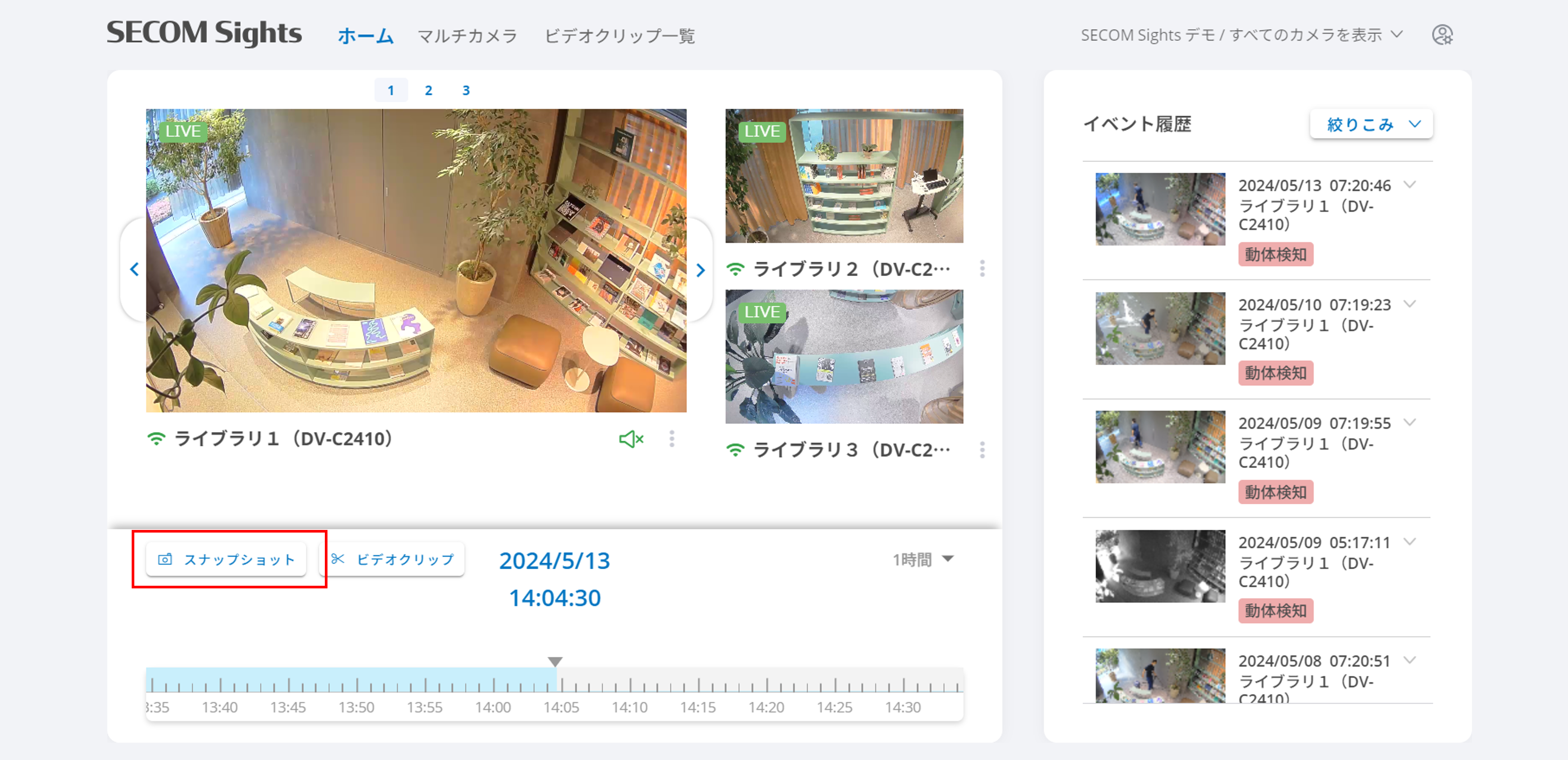
Task: Click the ライブラリ2 camera name label
Action: pos(852,269)
